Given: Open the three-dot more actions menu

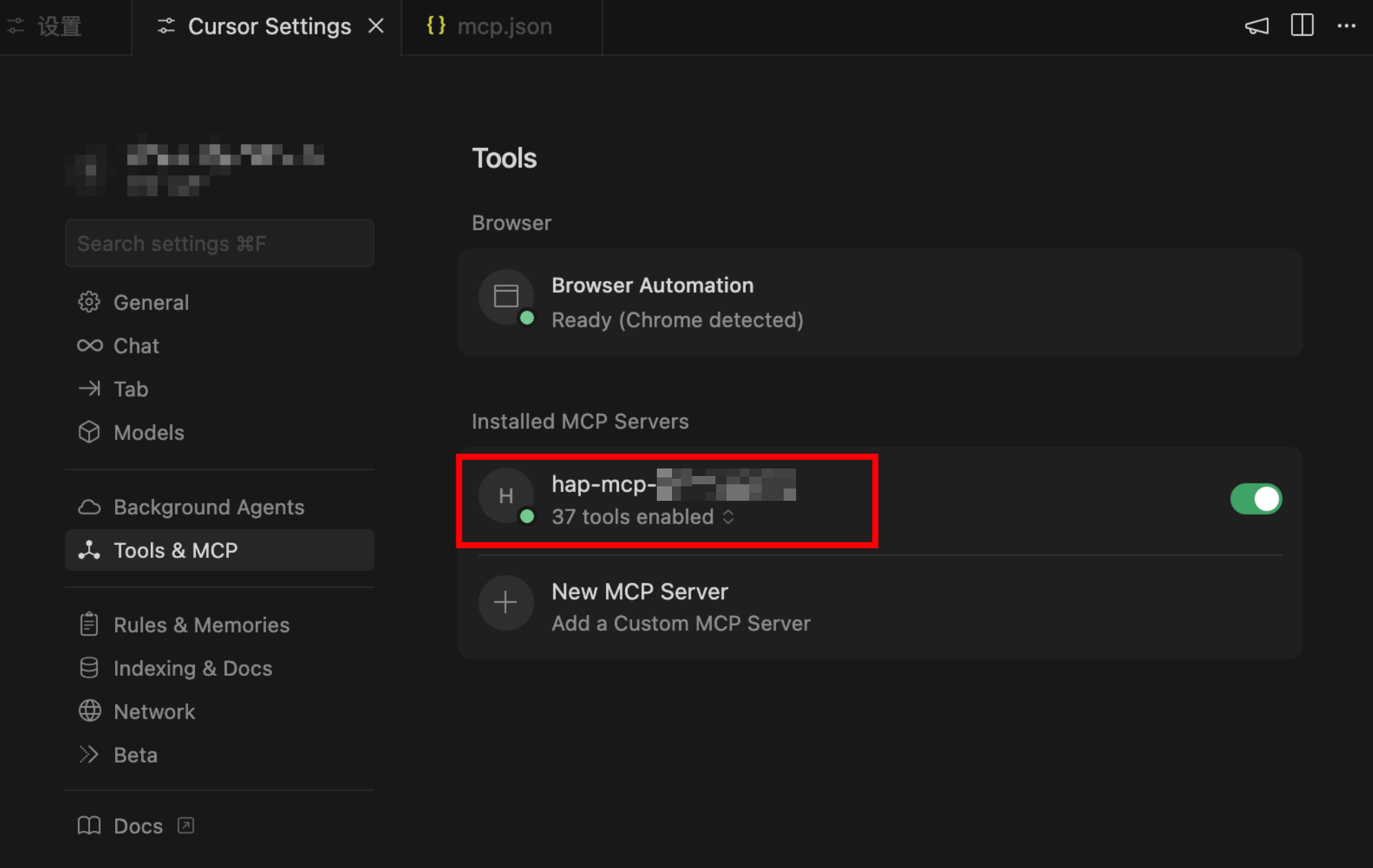Looking at the screenshot, I should (x=1346, y=26).
